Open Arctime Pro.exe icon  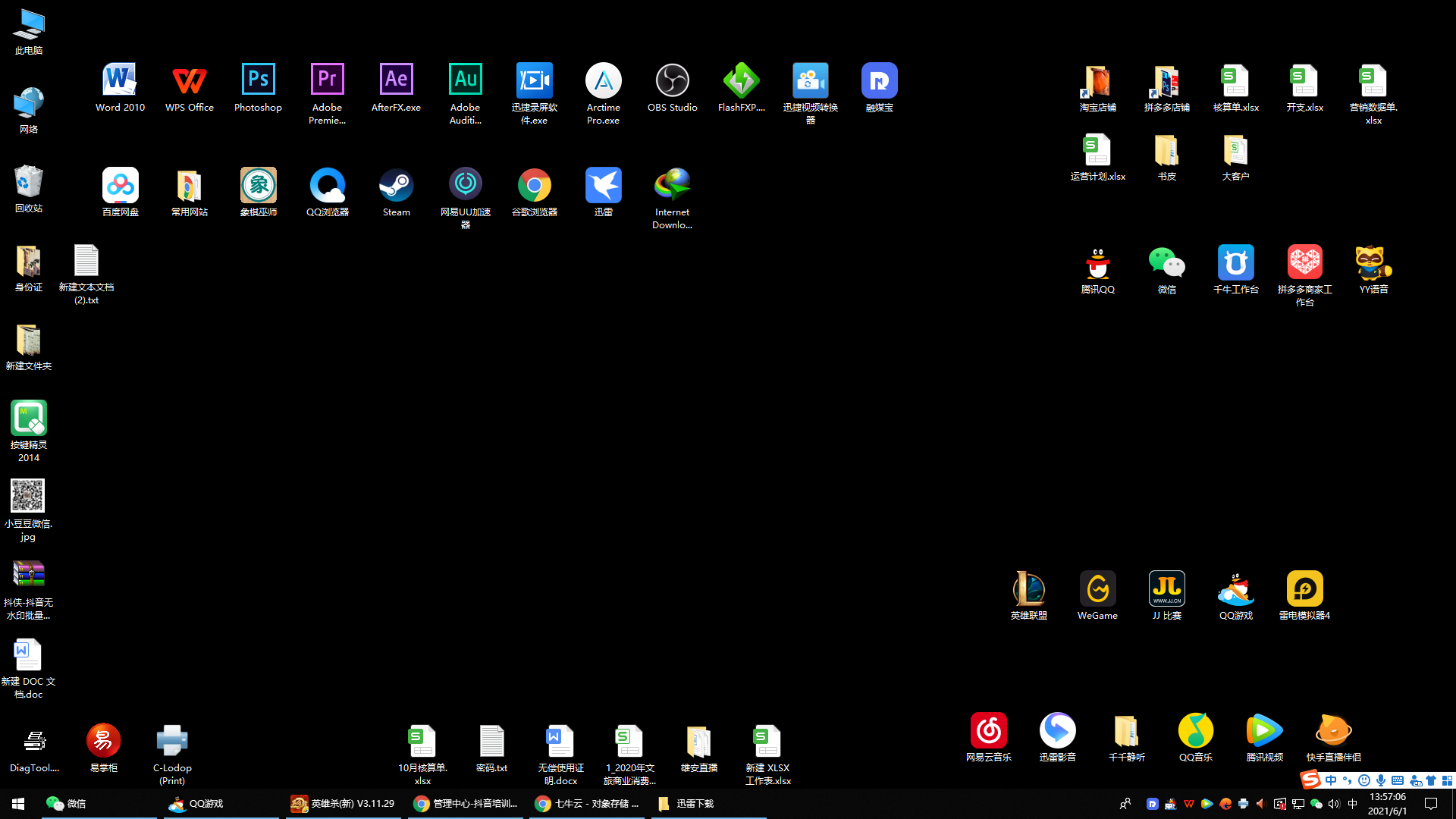pyautogui.click(x=603, y=93)
